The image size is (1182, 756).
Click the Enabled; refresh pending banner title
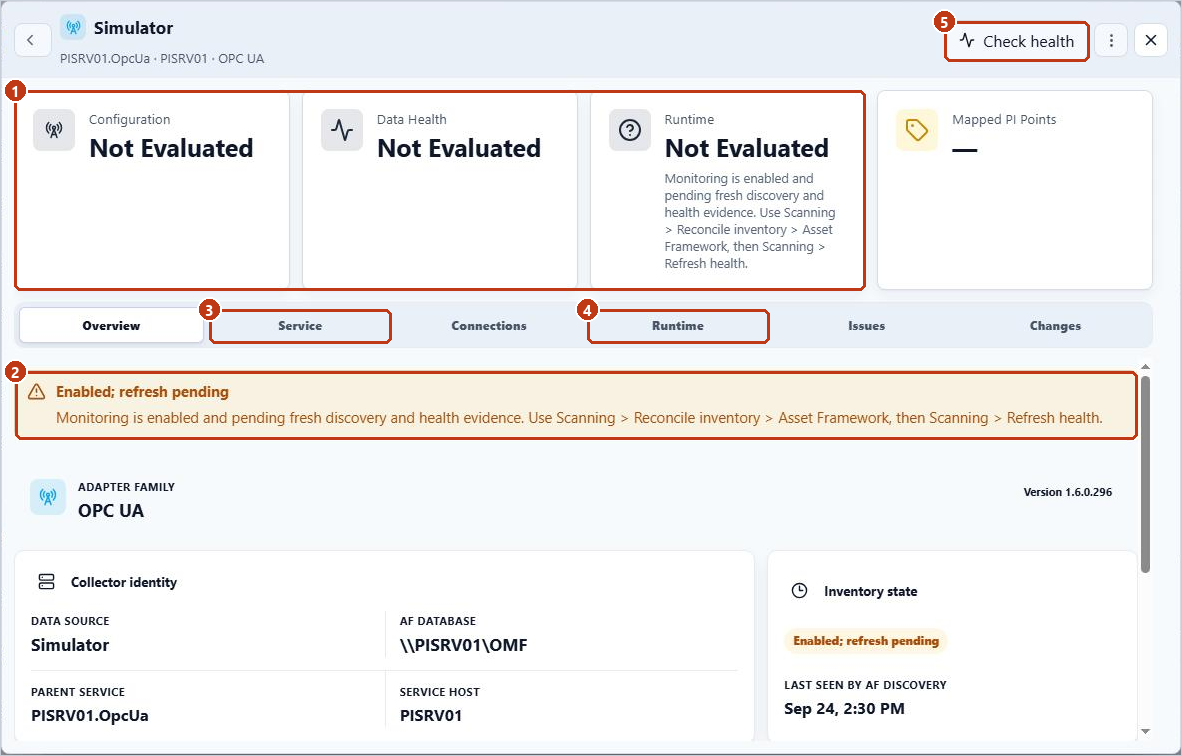click(142, 392)
